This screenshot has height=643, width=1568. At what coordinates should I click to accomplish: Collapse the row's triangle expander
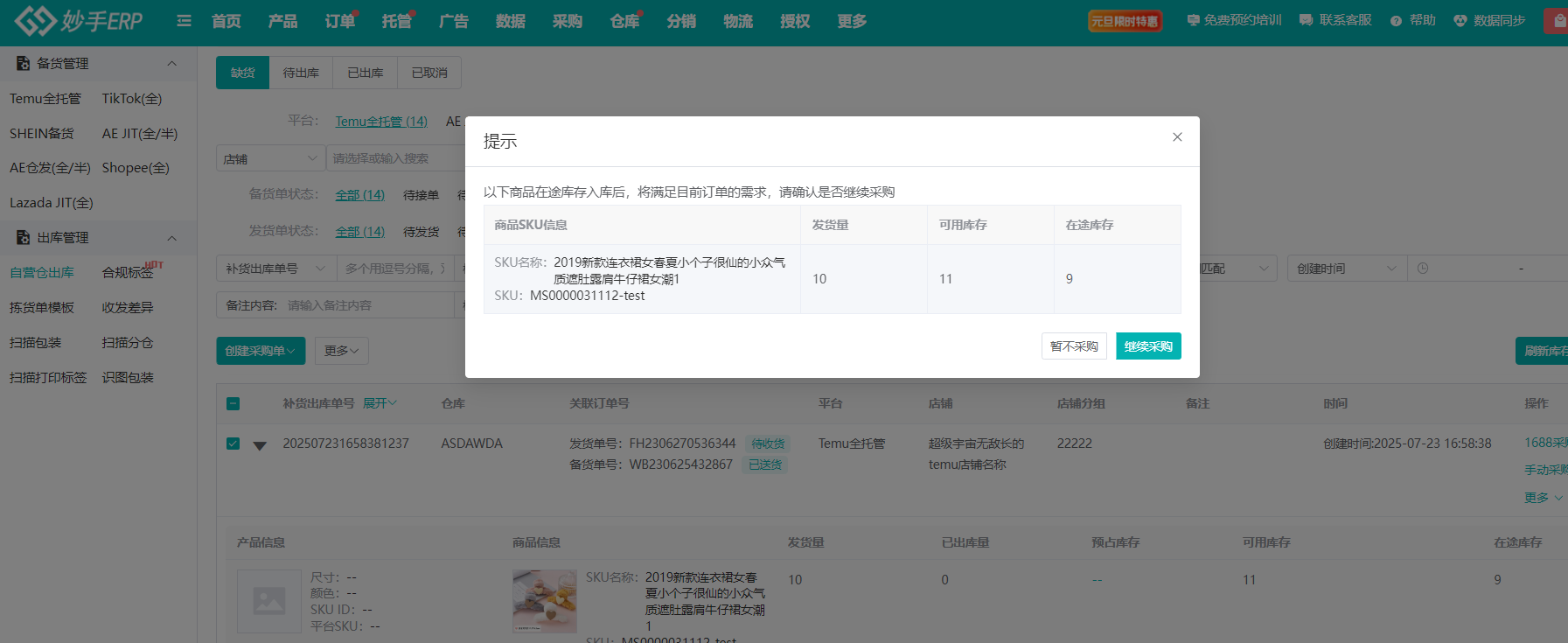(x=260, y=445)
